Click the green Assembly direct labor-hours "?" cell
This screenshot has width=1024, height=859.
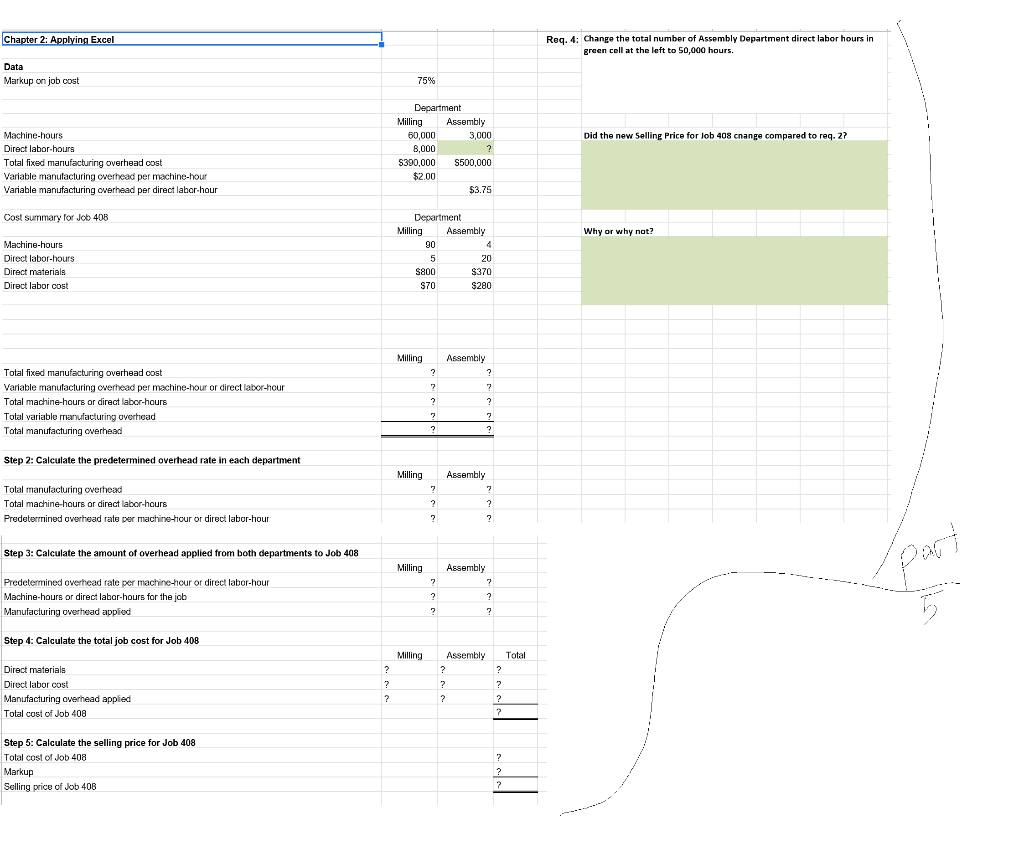point(465,149)
